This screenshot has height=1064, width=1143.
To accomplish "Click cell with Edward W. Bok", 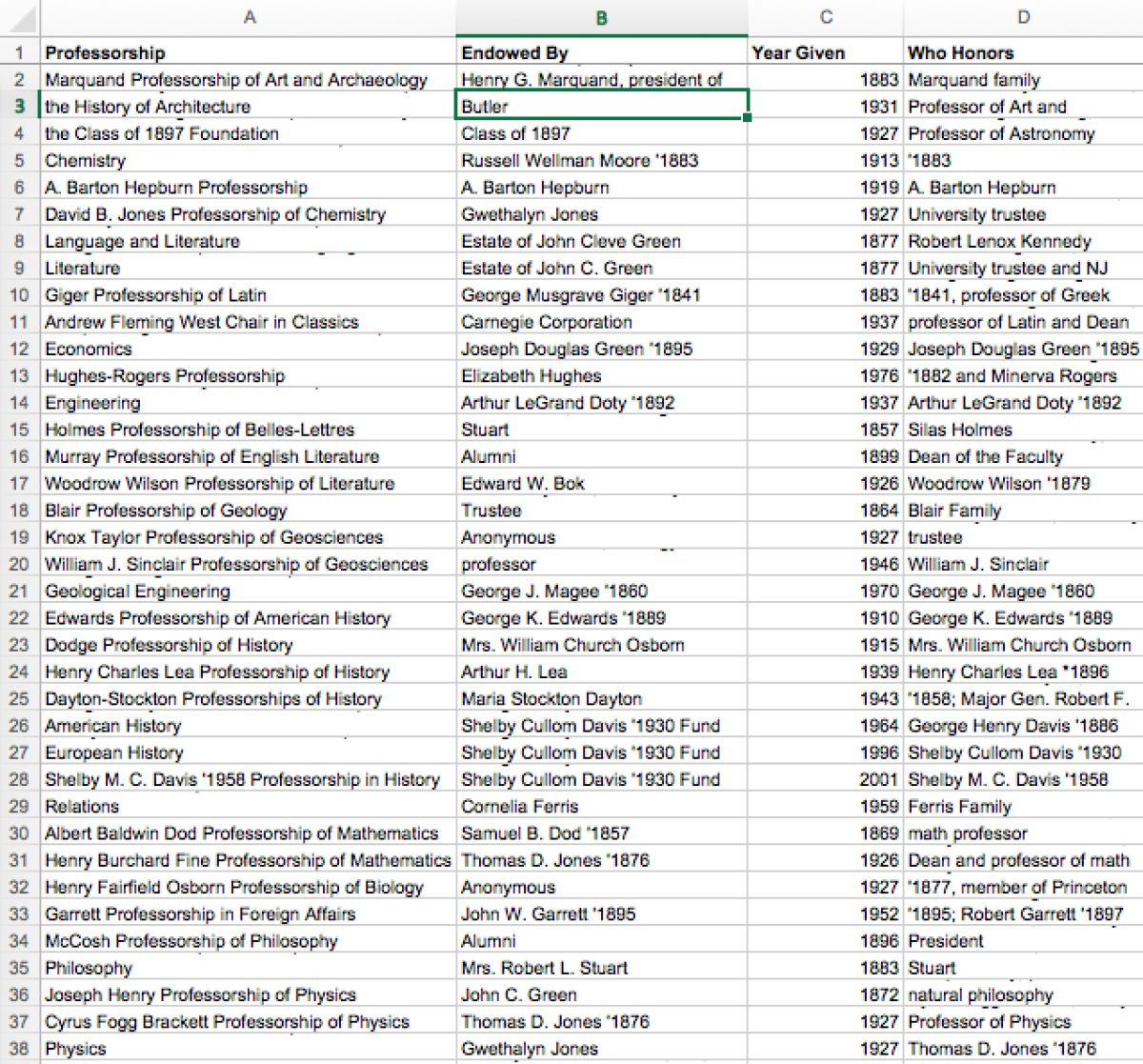I will (602, 483).
